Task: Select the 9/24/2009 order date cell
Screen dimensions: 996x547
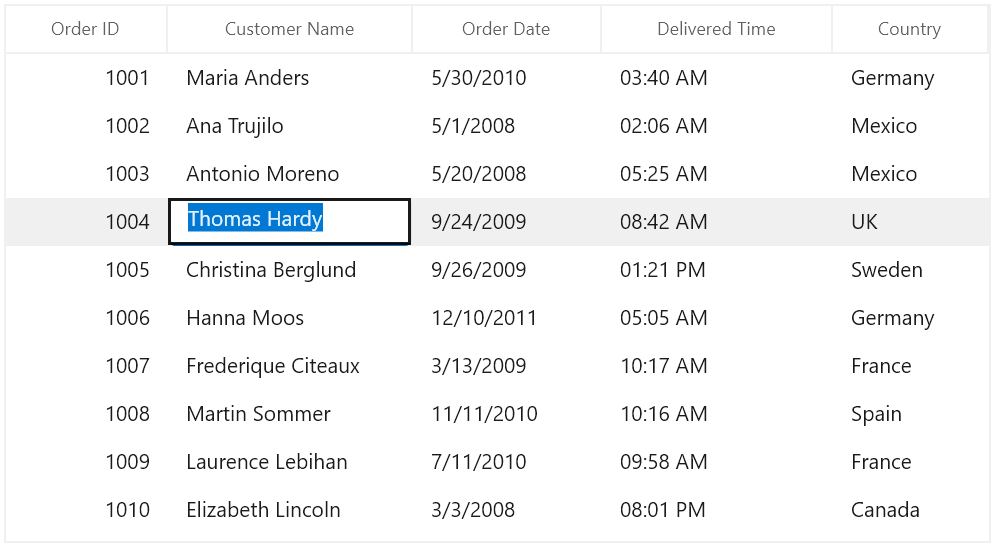Action: (506, 222)
